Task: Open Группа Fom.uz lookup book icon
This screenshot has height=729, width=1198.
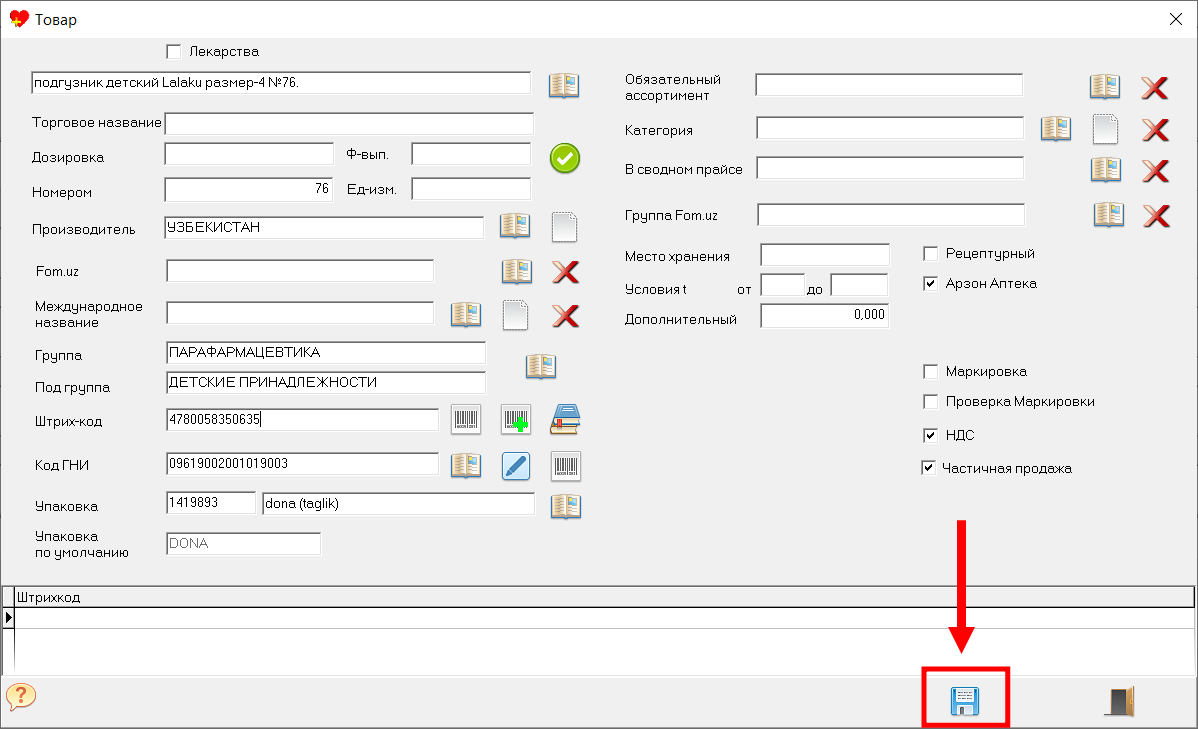Action: 1109,215
